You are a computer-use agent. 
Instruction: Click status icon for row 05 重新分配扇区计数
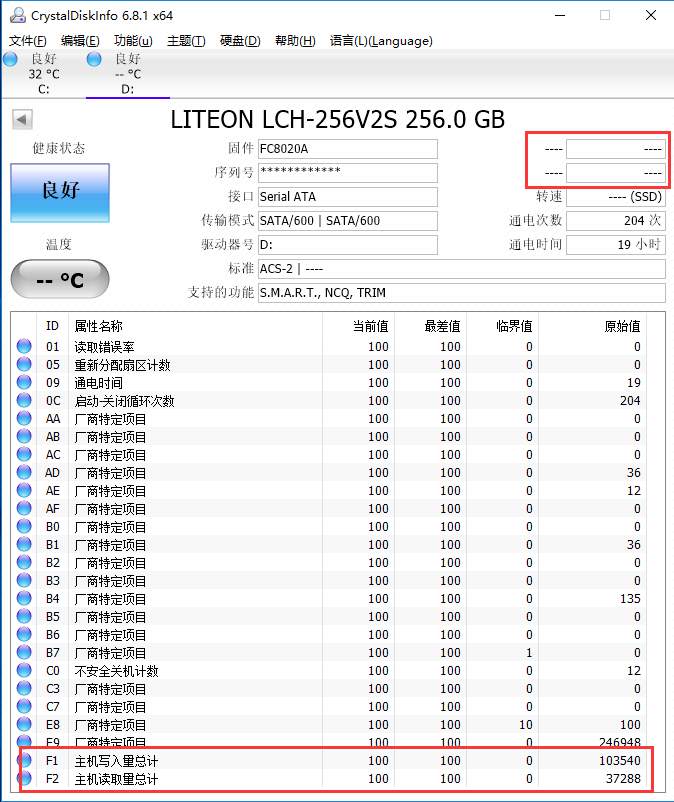coord(24,364)
